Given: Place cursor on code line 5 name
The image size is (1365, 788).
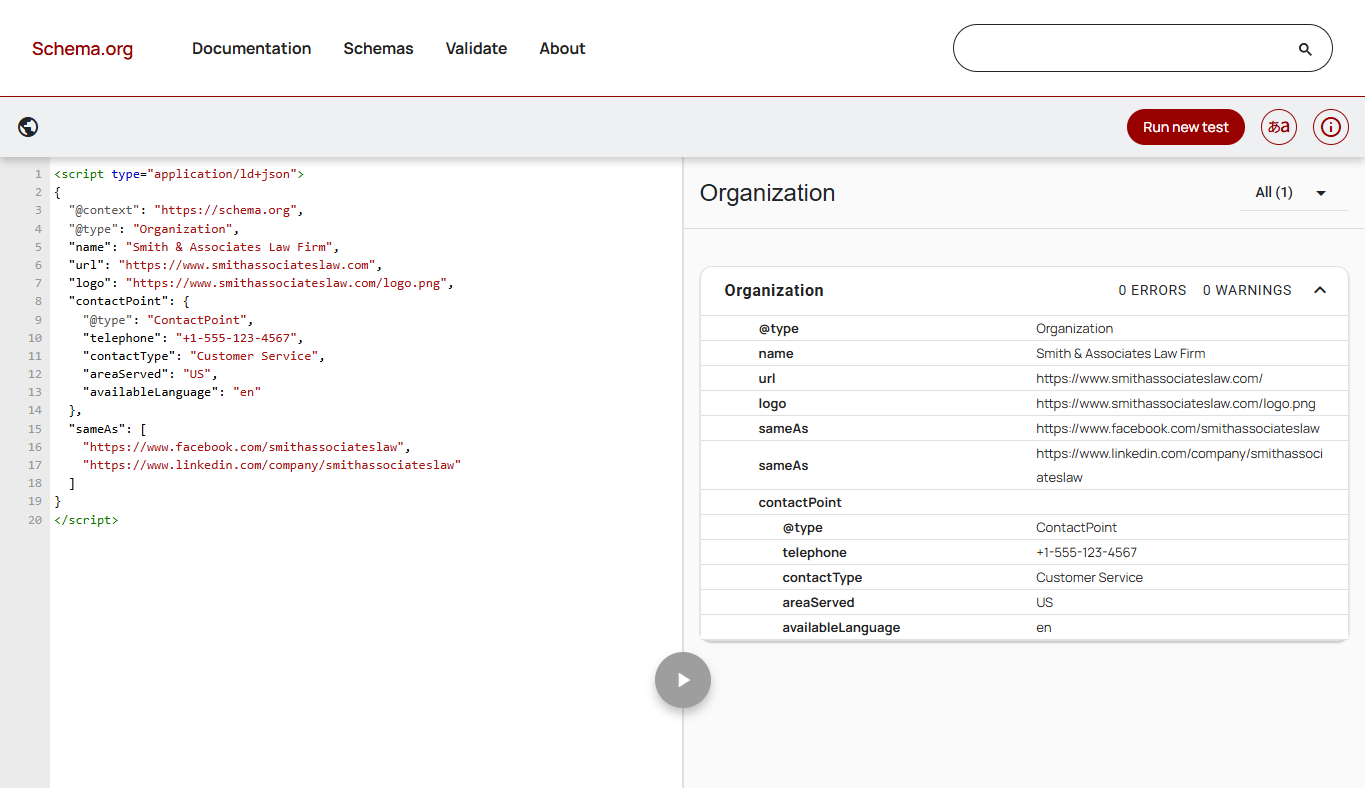Looking at the screenshot, I should pyautogui.click(x=200, y=247).
